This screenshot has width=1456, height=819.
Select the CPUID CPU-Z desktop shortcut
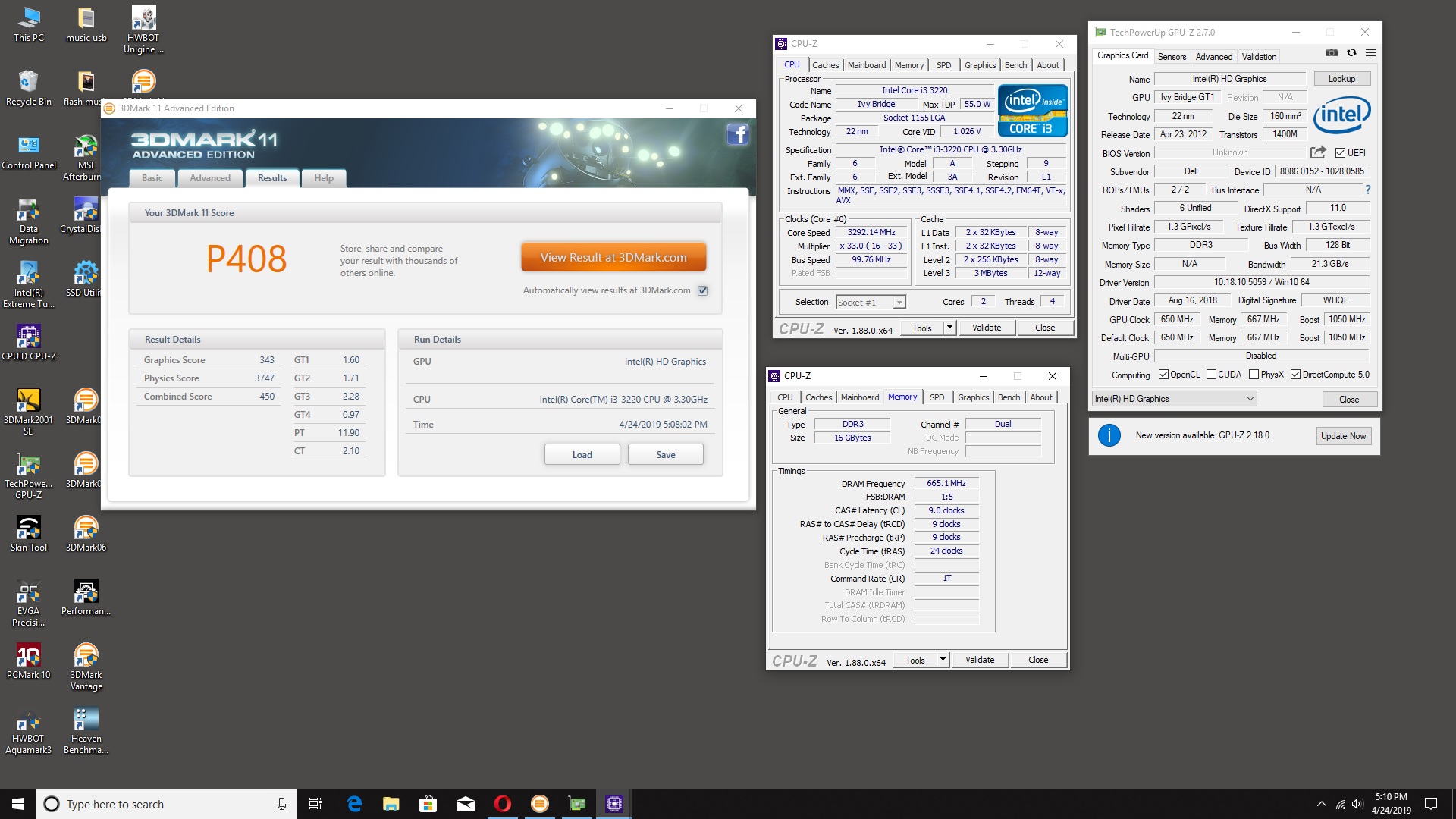click(x=29, y=343)
